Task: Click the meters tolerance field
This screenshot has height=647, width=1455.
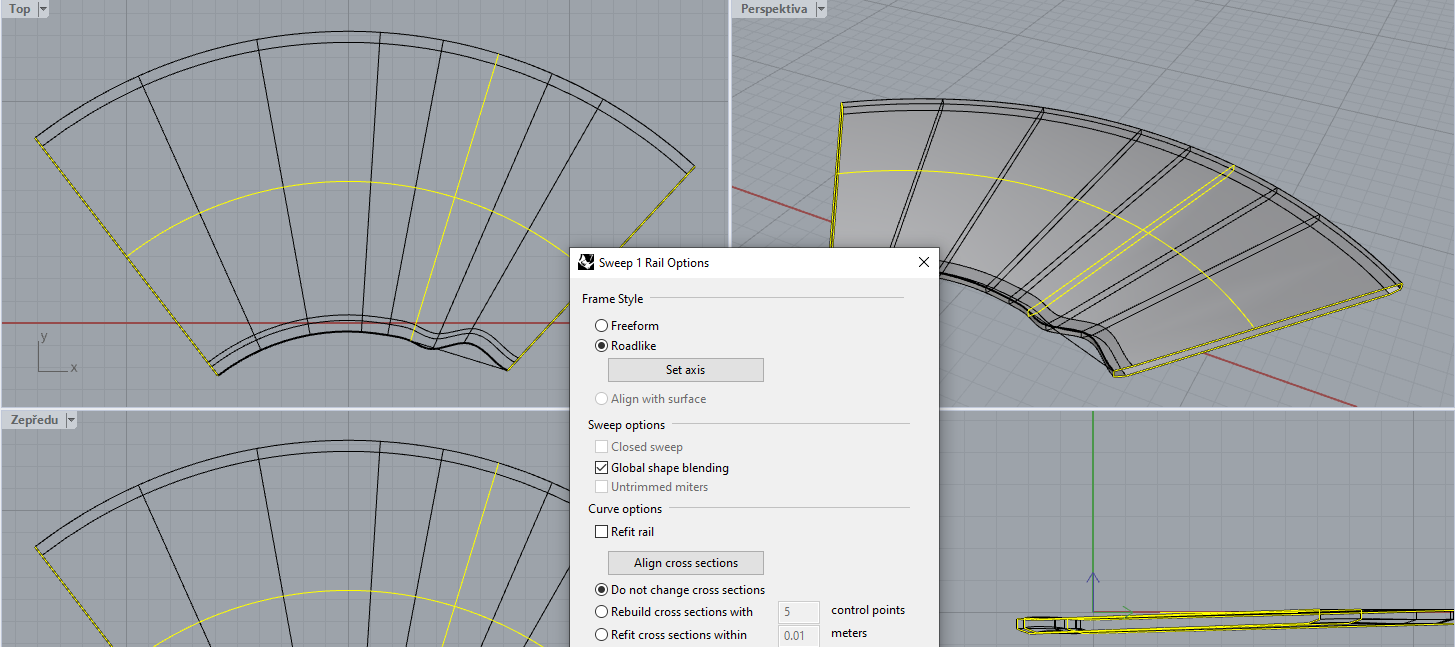Action: pos(798,636)
